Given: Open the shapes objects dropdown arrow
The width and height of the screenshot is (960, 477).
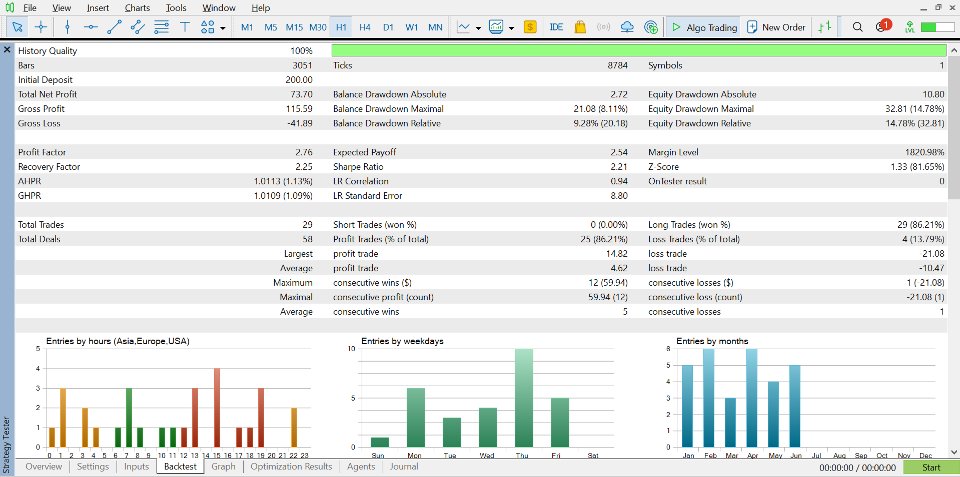Looking at the screenshot, I should coord(222,28).
